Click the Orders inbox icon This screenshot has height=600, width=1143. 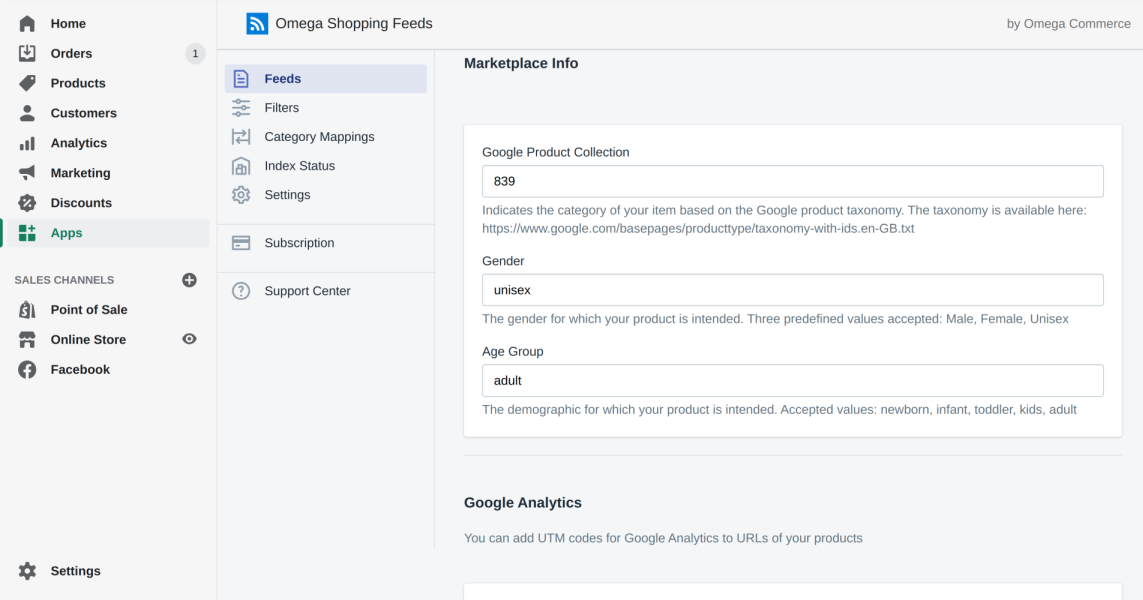pos(27,53)
